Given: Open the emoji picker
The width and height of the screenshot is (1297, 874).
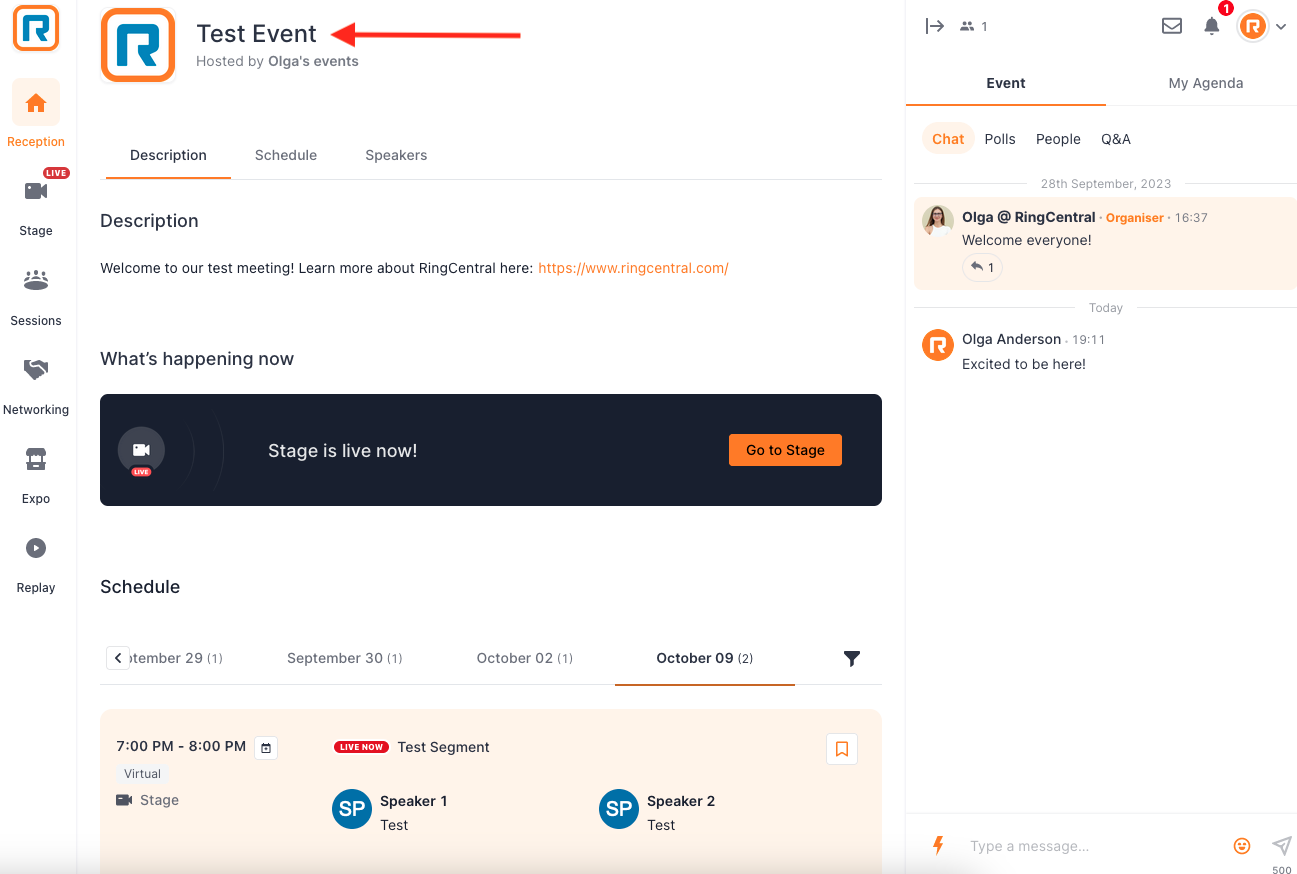Looking at the screenshot, I should tap(1242, 846).
